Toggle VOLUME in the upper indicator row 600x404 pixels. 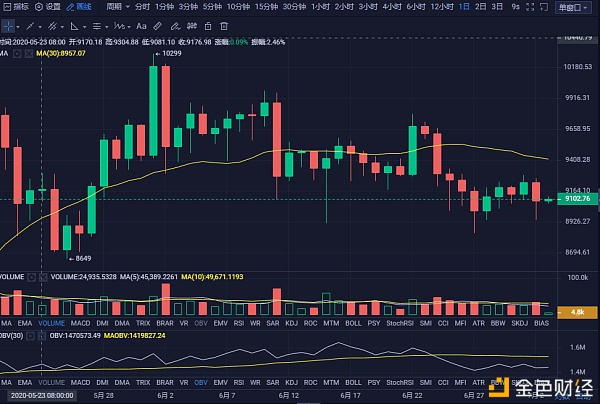(x=51, y=323)
